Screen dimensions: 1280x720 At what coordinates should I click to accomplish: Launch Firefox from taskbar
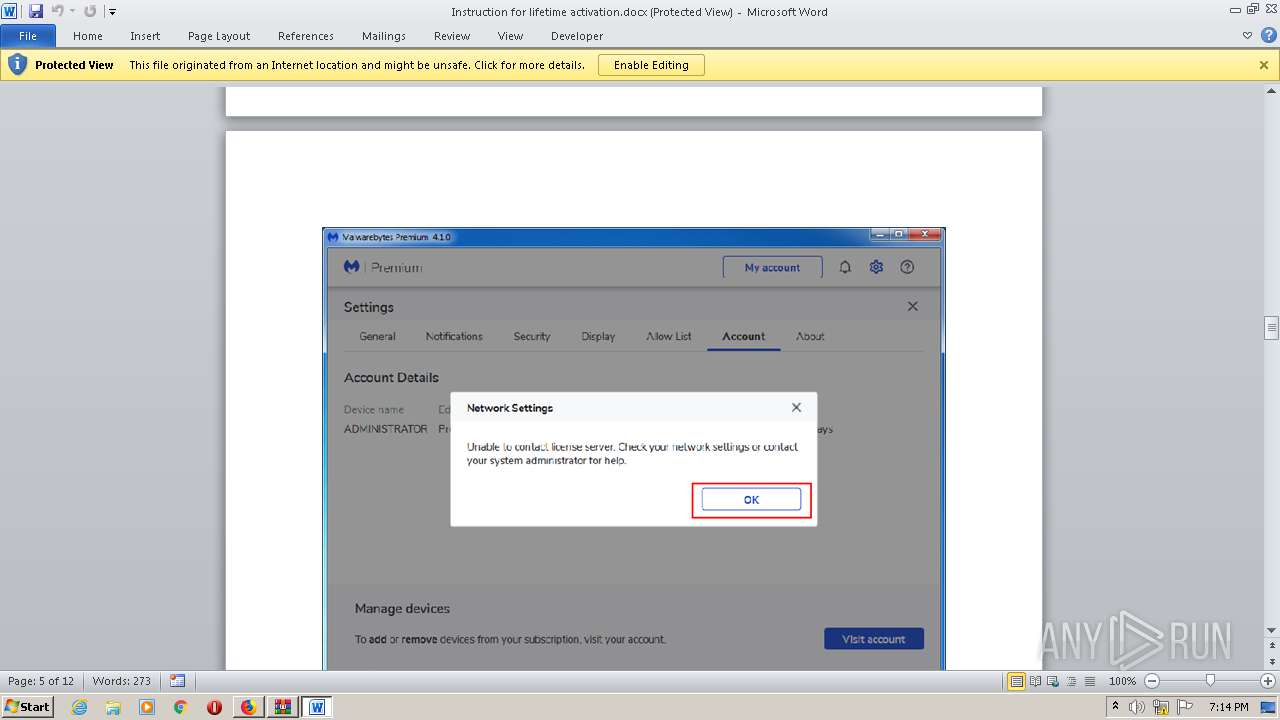tap(248, 707)
